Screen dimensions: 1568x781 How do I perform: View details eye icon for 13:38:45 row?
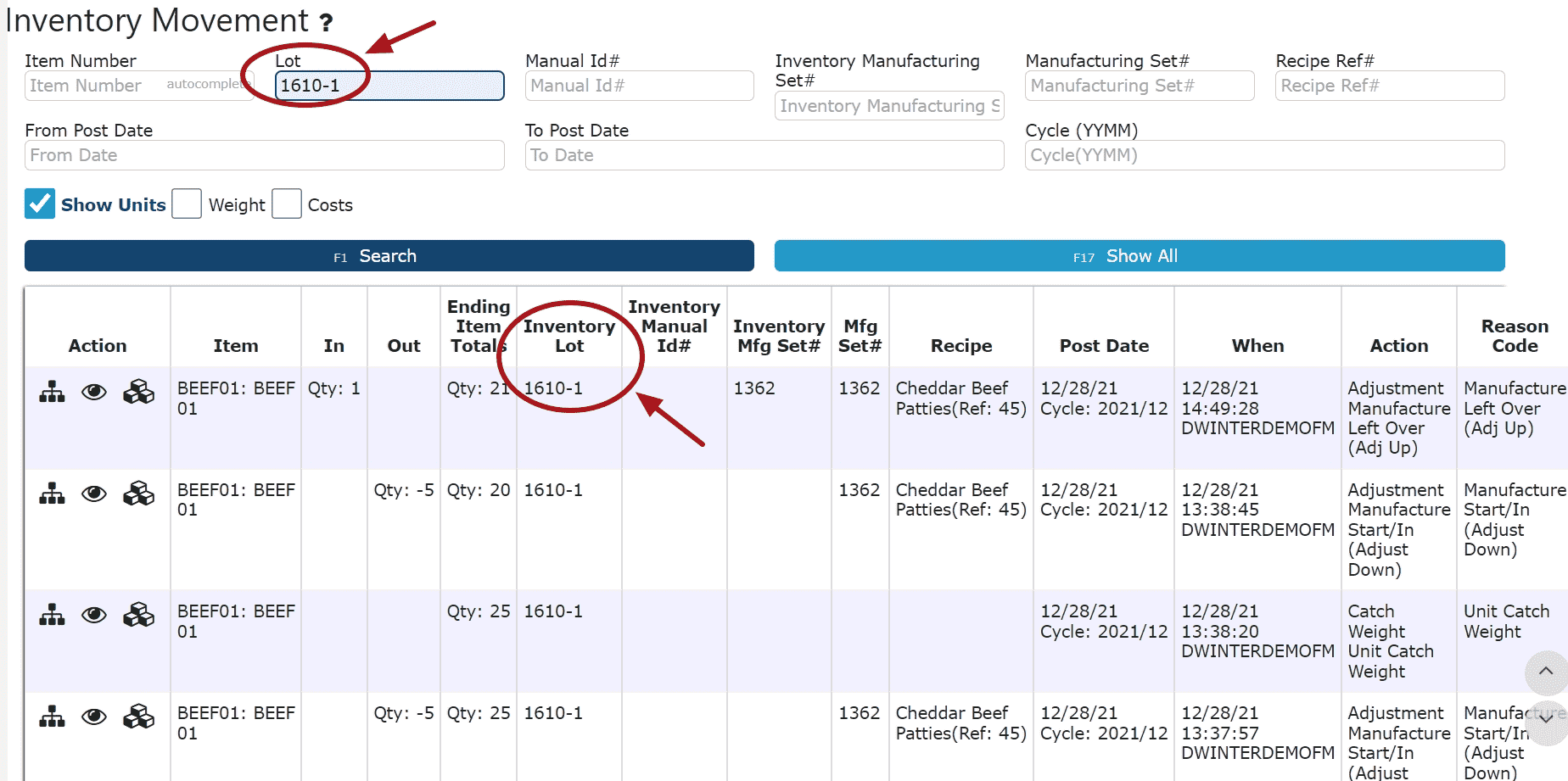point(94,494)
